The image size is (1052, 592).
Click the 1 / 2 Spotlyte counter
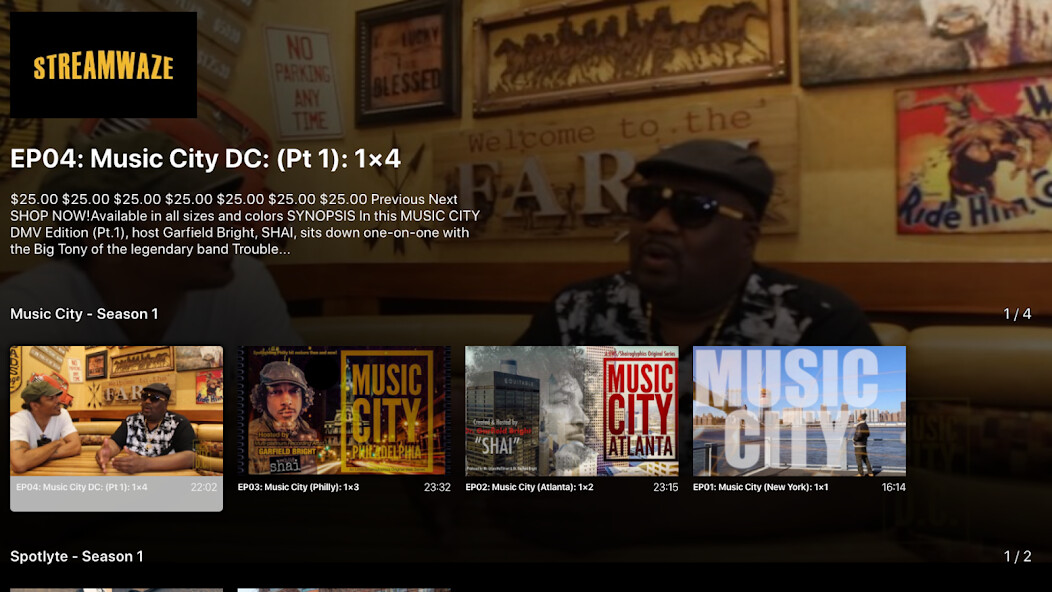pyautogui.click(x=1017, y=556)
